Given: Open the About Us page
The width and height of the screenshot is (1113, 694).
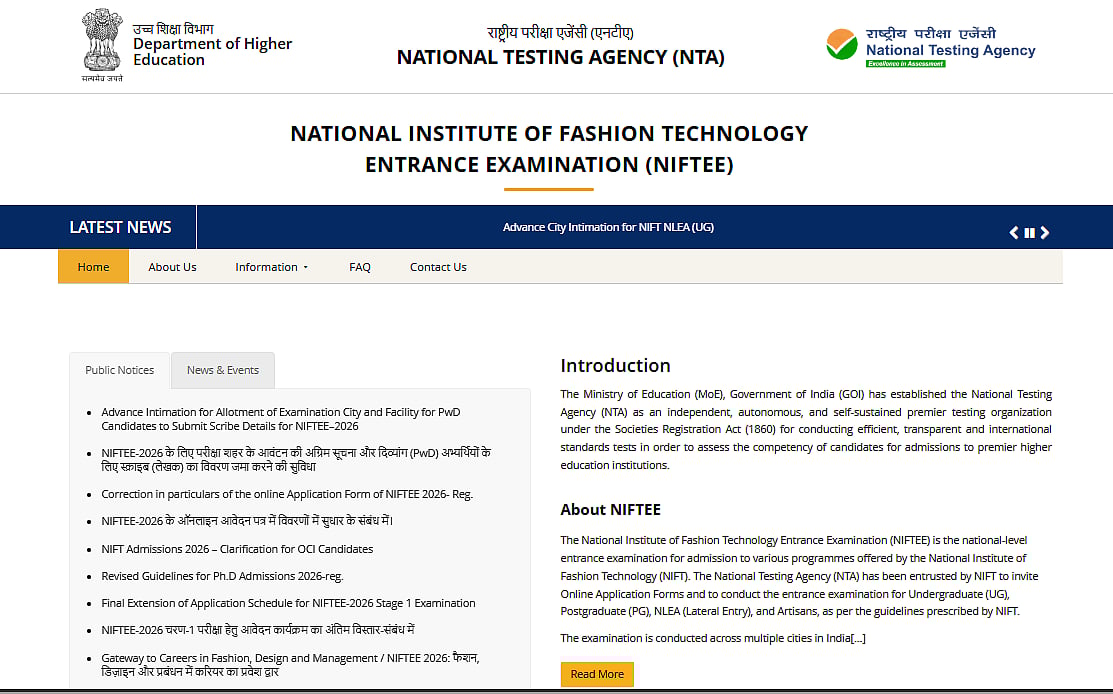Looking at the screenshot, I should [171, 266].
